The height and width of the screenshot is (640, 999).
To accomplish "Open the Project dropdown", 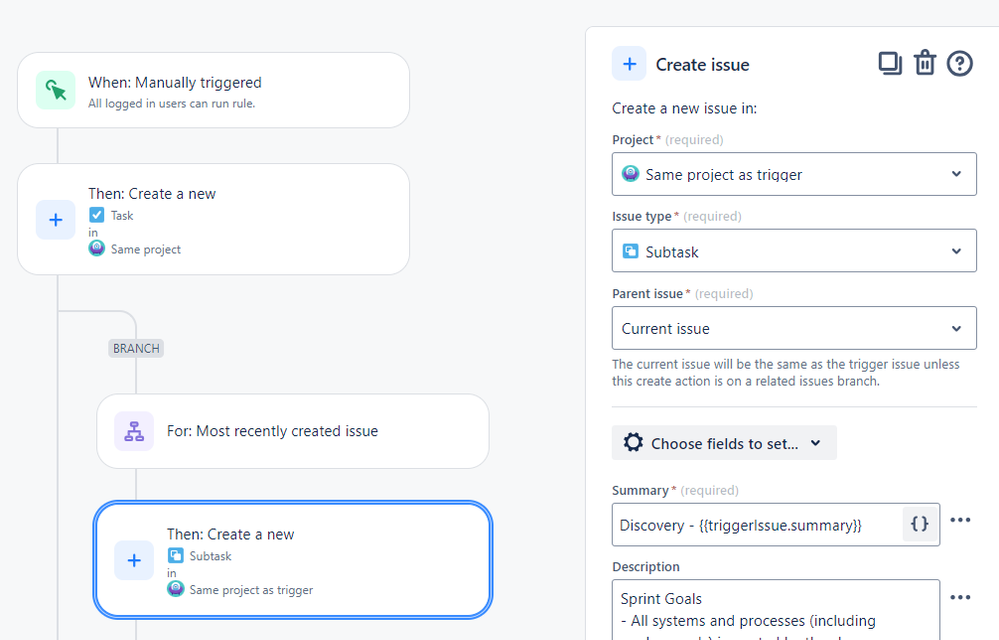I will click(794, 174).
